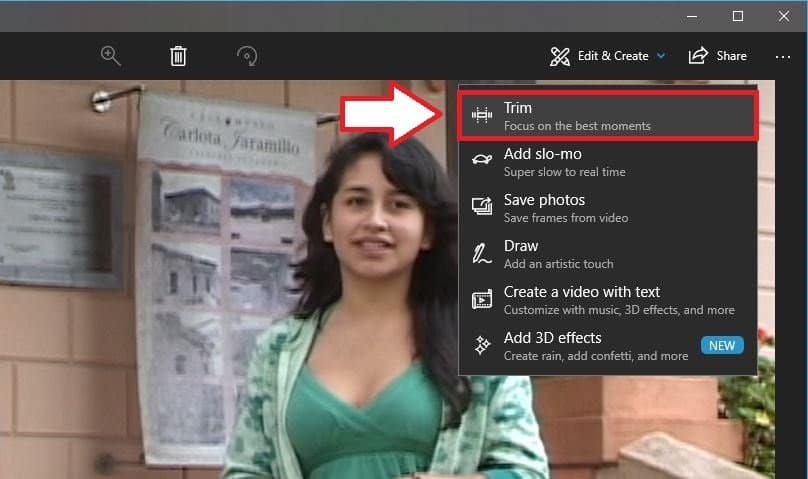Click "Customize with music, 3D effects, and more"
808x479 pixels.
619,310
